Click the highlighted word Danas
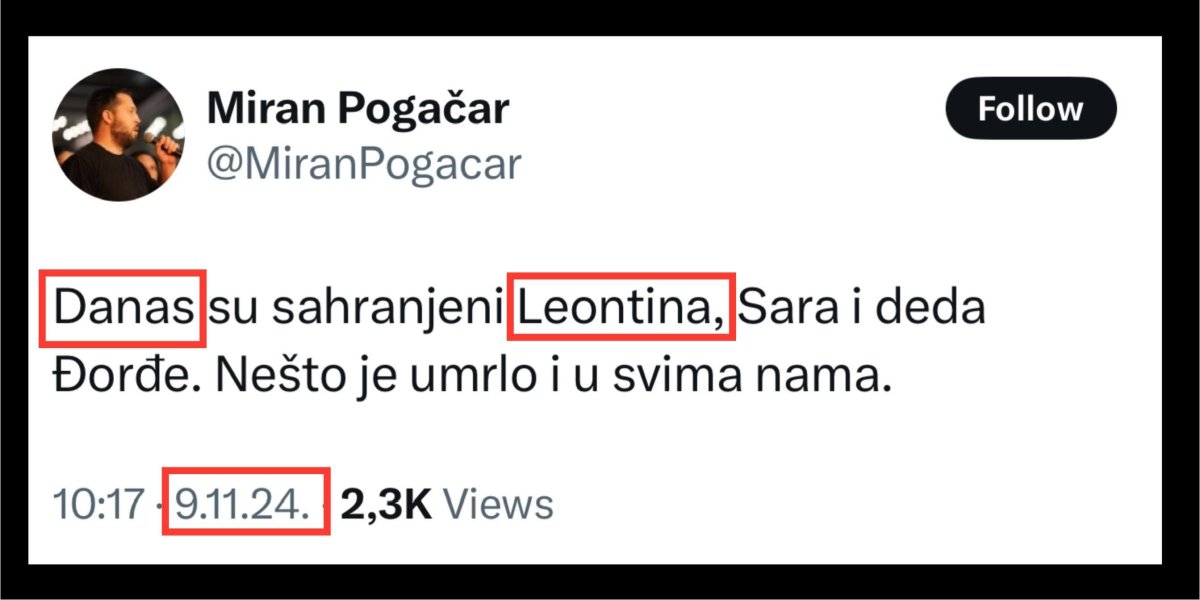This screenshot has height=600, width=1200. tap(122, 308)
